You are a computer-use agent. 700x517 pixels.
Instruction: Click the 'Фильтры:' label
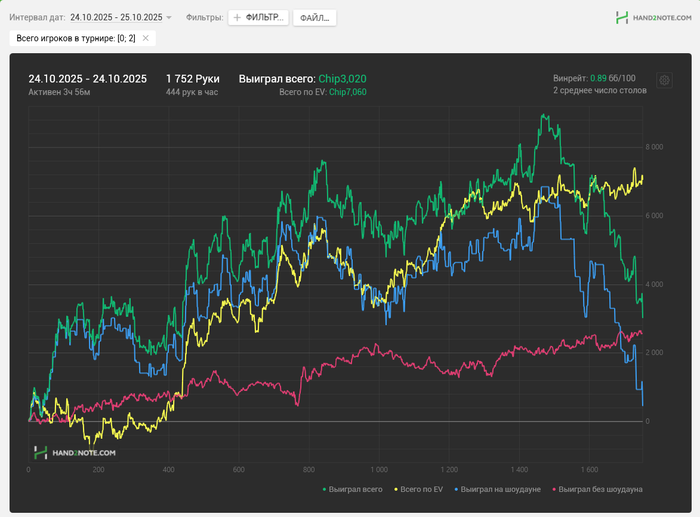(x=204, y=17)
